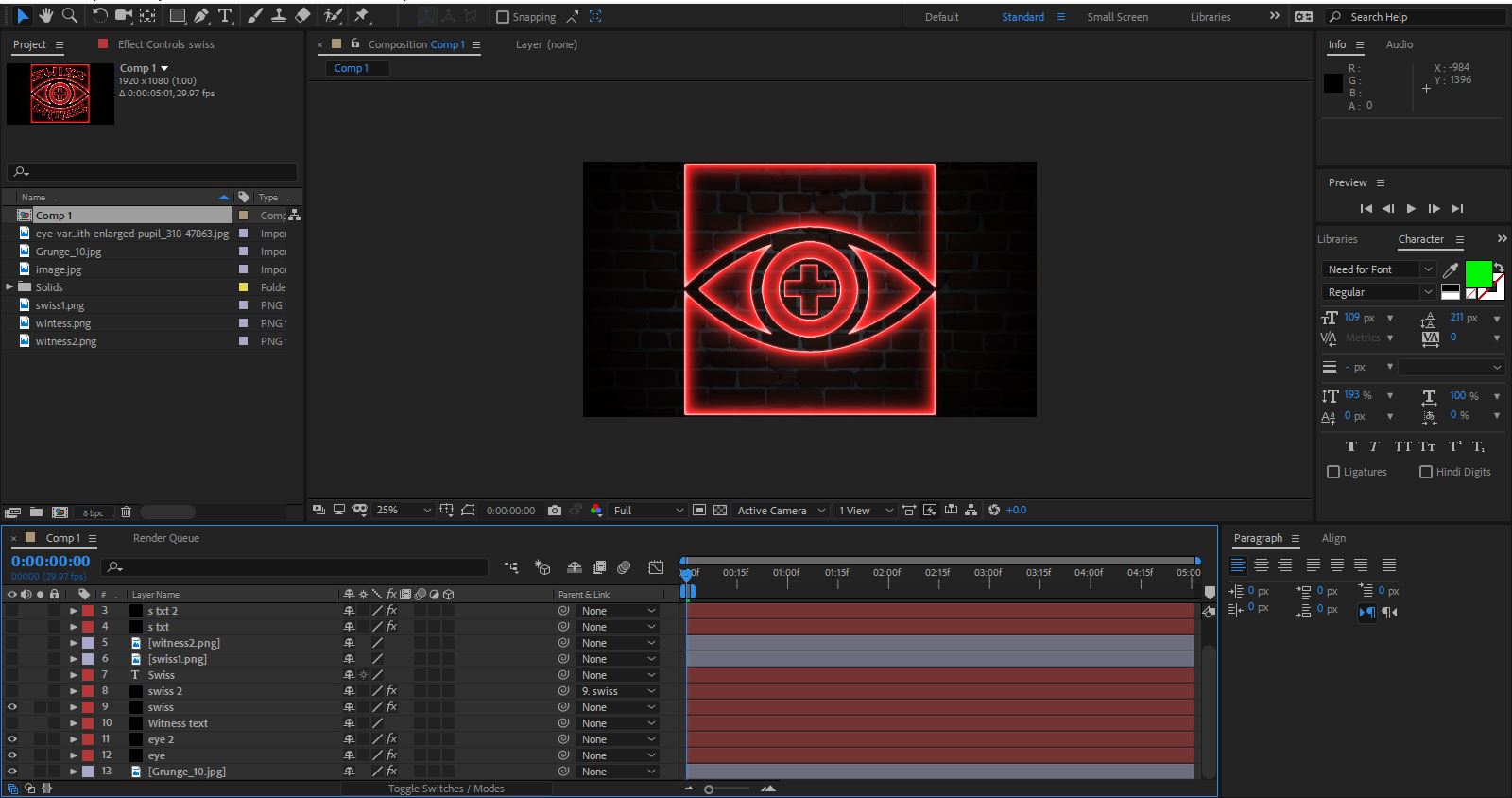Screen dimensions: 1512x798
Task: Pick font color with the eyedropper icon
Action: [x=1451, y=270]
